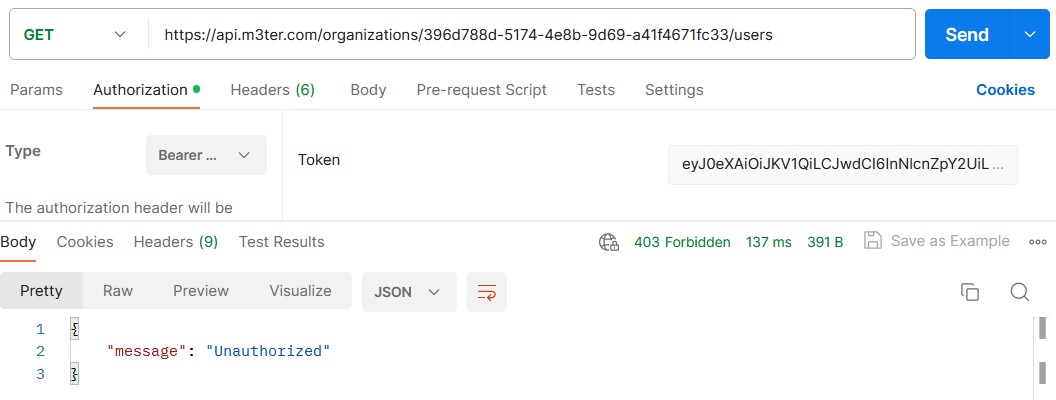
Task: Click Save as Example disk icon
Action: 873,241
